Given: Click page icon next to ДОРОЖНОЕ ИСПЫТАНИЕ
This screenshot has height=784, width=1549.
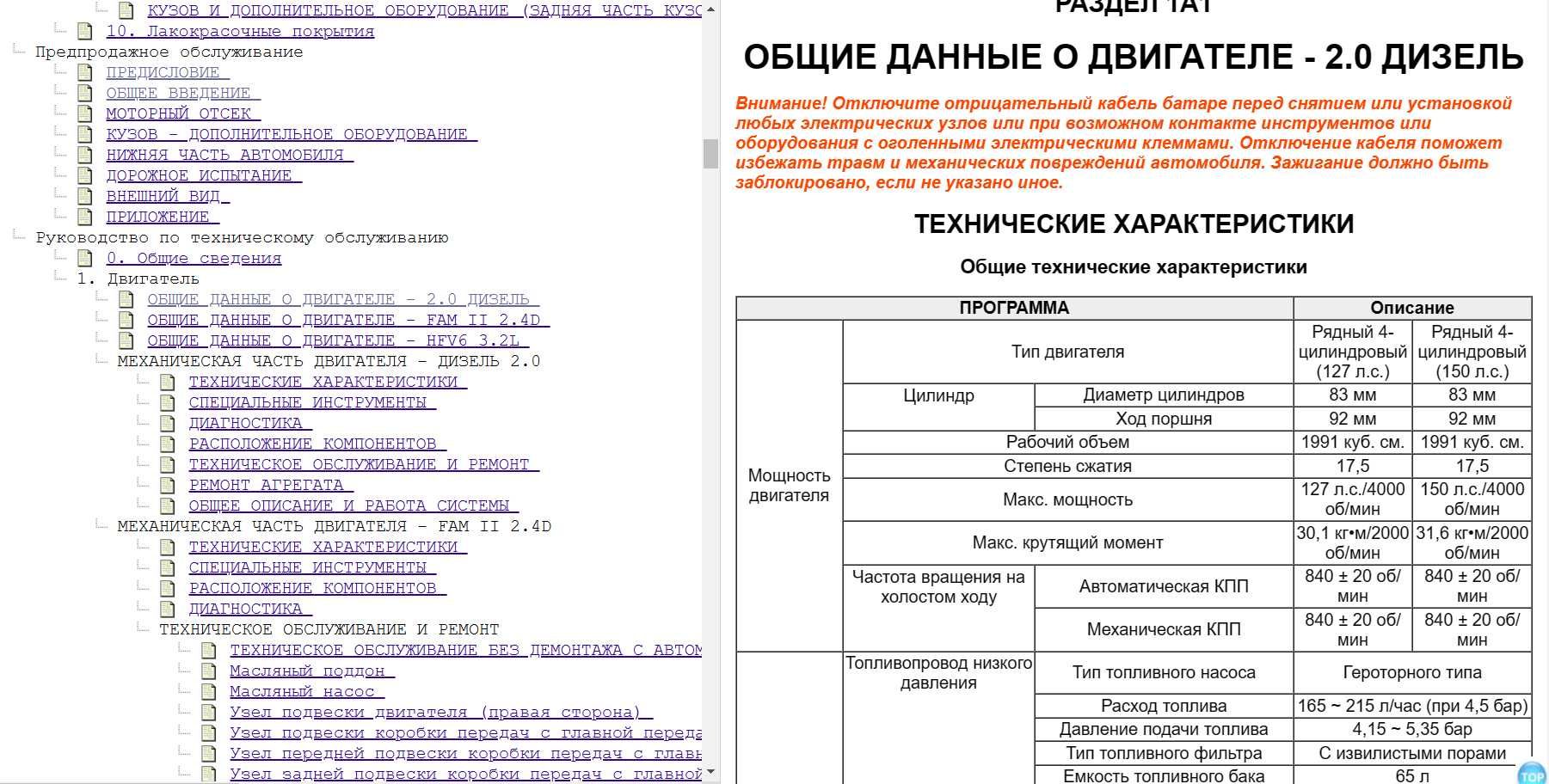Looking at the screenshot, I should coord(84,175).
